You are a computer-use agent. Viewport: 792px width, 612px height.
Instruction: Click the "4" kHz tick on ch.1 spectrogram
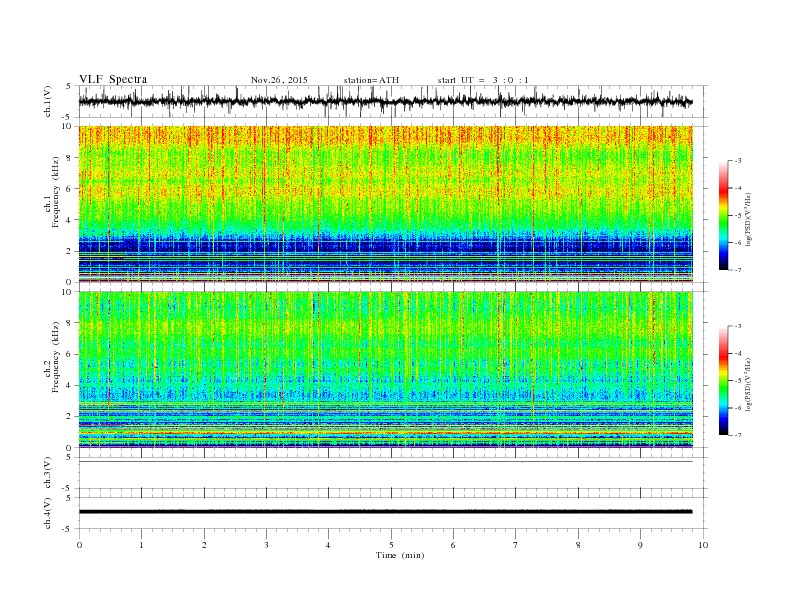(70, 220)
